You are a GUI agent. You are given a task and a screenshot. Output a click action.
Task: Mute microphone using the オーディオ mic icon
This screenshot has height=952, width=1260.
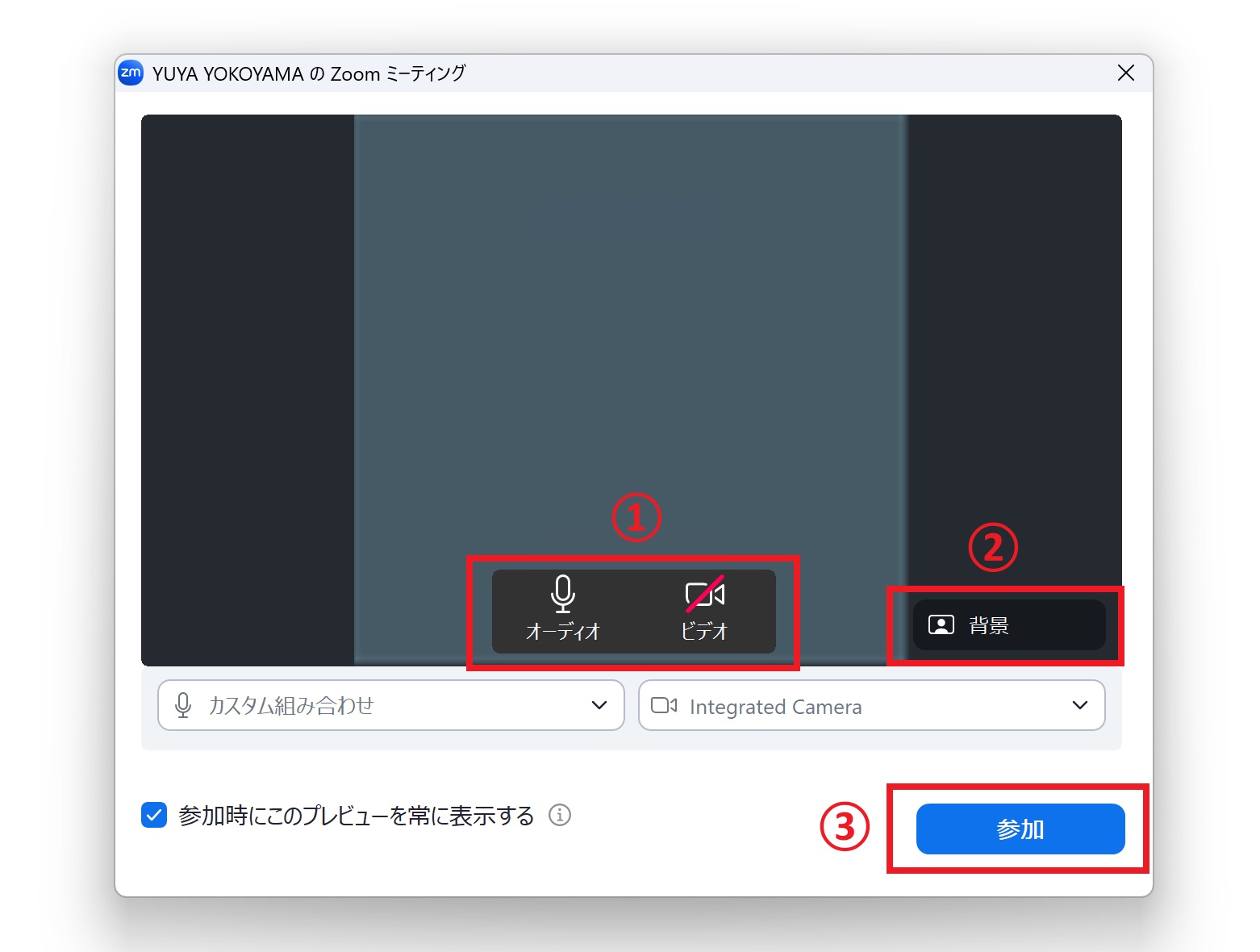[562, 594]
